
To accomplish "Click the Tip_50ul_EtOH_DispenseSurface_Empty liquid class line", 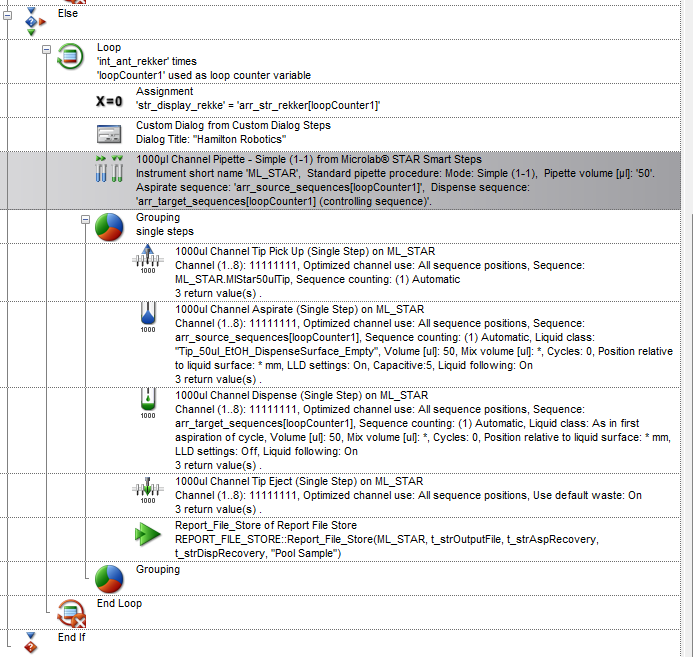I will pyautogui.click(x=424, y=352).
